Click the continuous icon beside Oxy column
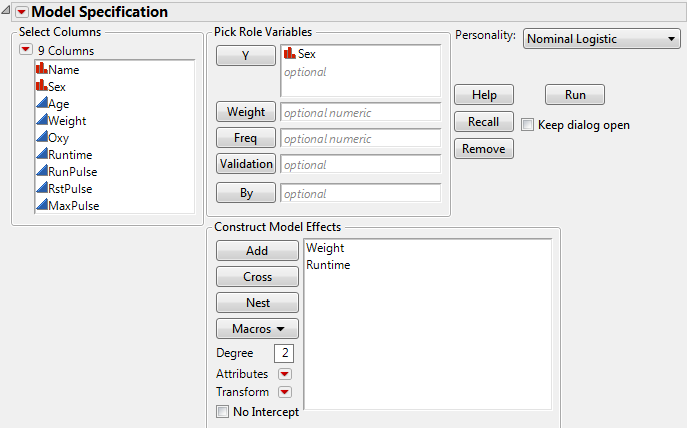This screenshot has height=428, width=687. [41, 138]
